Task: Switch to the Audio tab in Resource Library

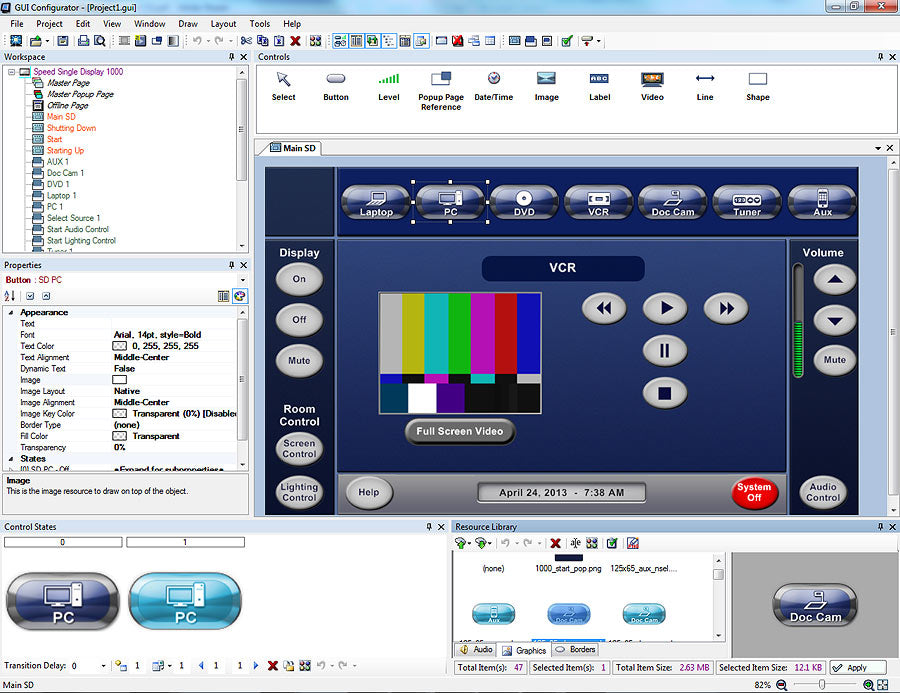Action: (476, 649)
